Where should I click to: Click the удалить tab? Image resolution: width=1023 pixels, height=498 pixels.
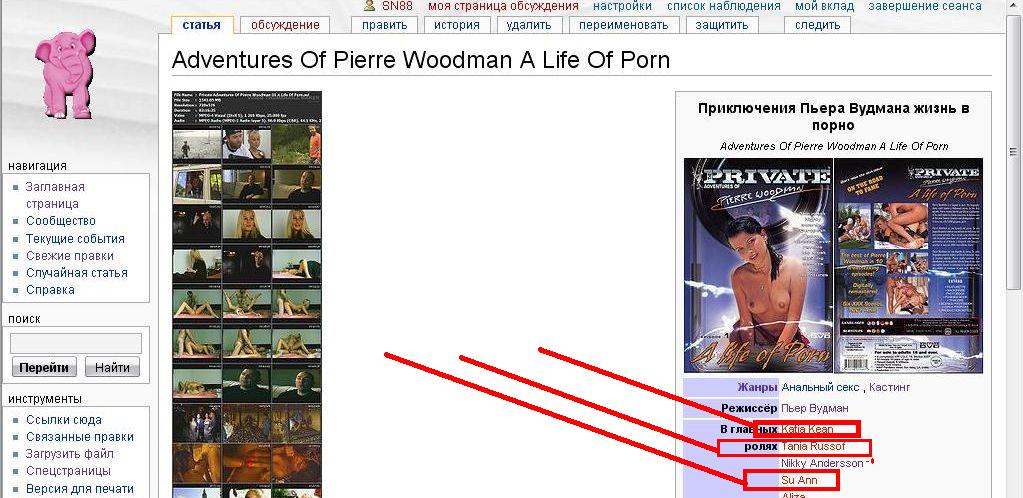[x=529, y=25]
